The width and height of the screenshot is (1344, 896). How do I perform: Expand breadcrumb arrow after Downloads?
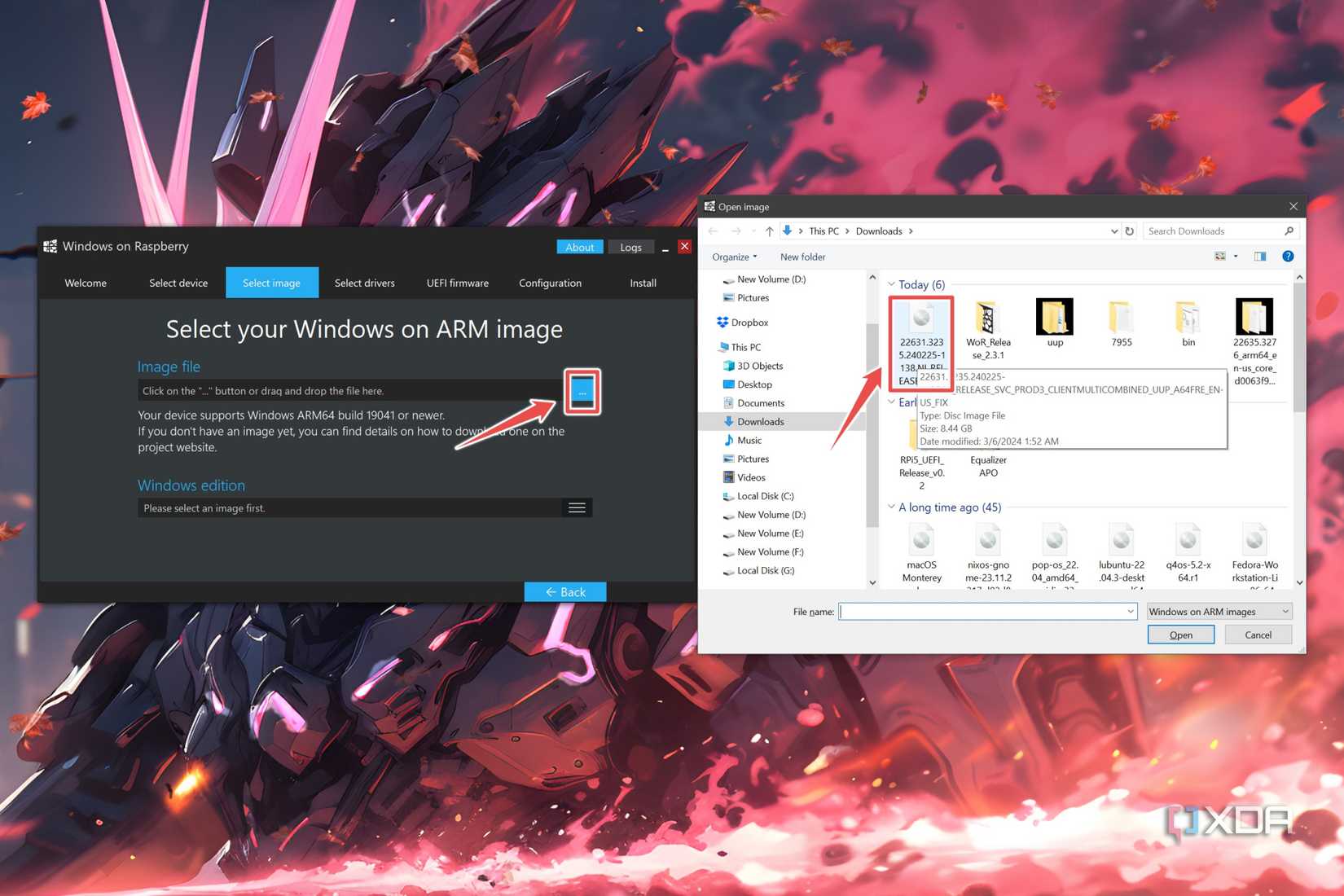tap(911, 231)
